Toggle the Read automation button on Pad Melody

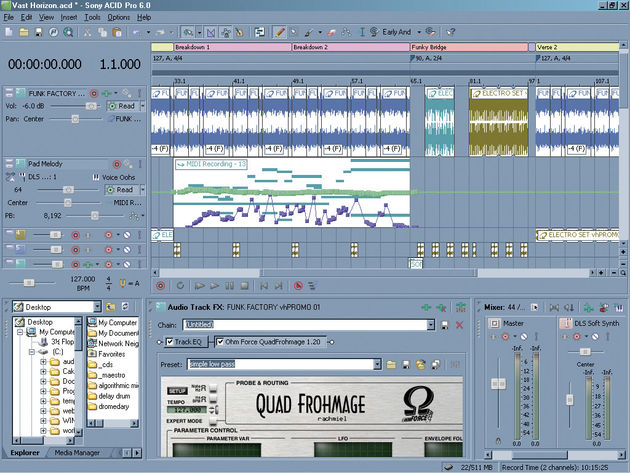pyautogui.click(x=121, y=190)
